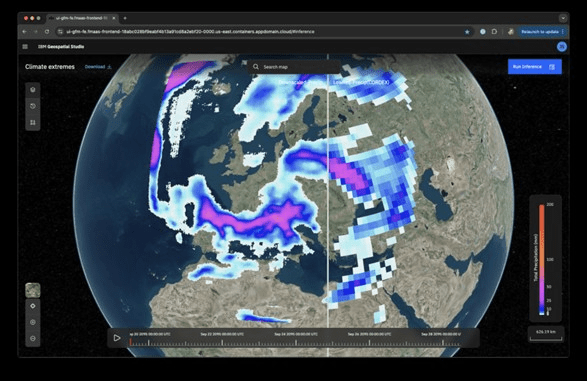Image resolution: width=587 pixels, height=381 pixels.
Task: Open the browser profile picture icon
Action: tap(511, 32)
